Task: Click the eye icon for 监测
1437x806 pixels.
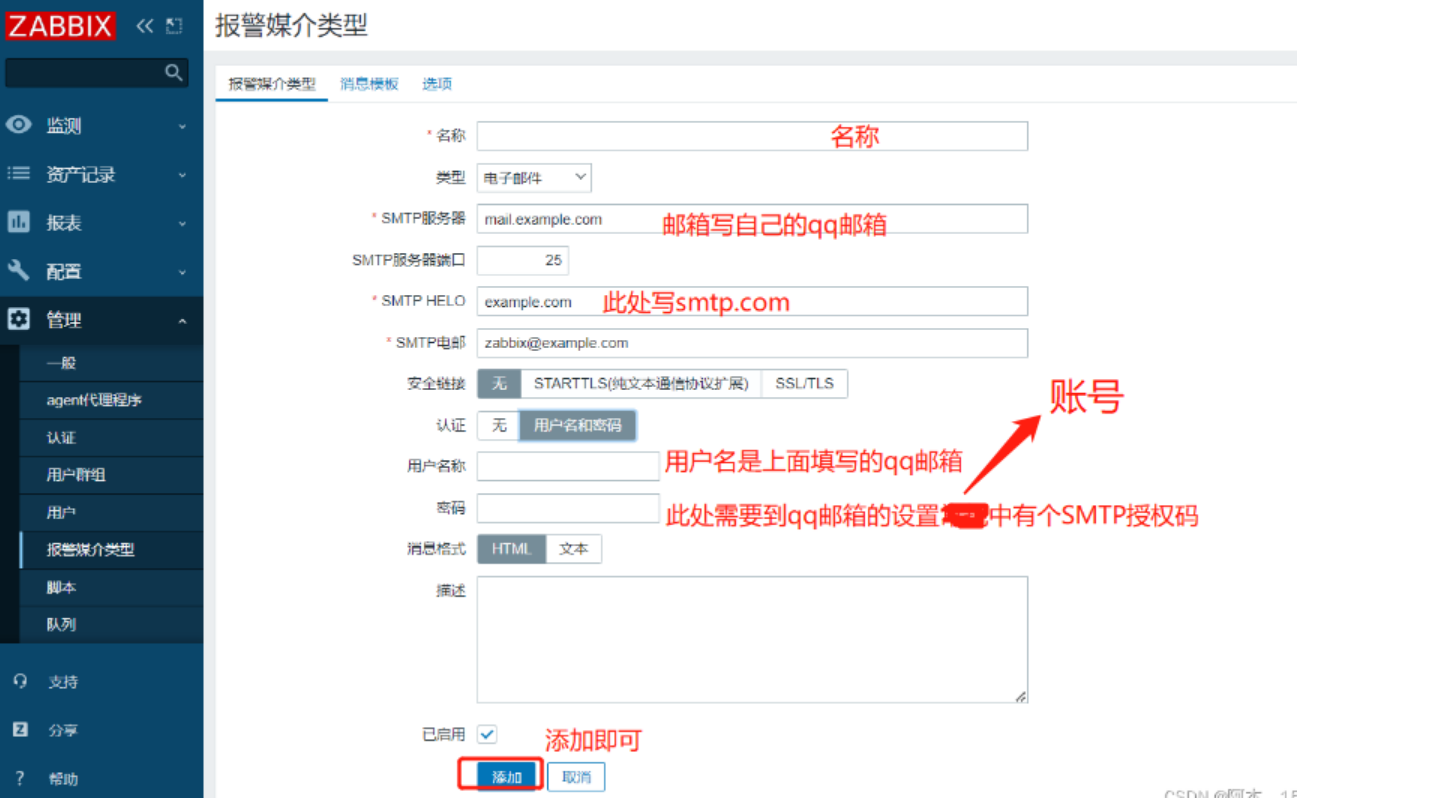Action: pyautogui.click(x=18, y=125)
